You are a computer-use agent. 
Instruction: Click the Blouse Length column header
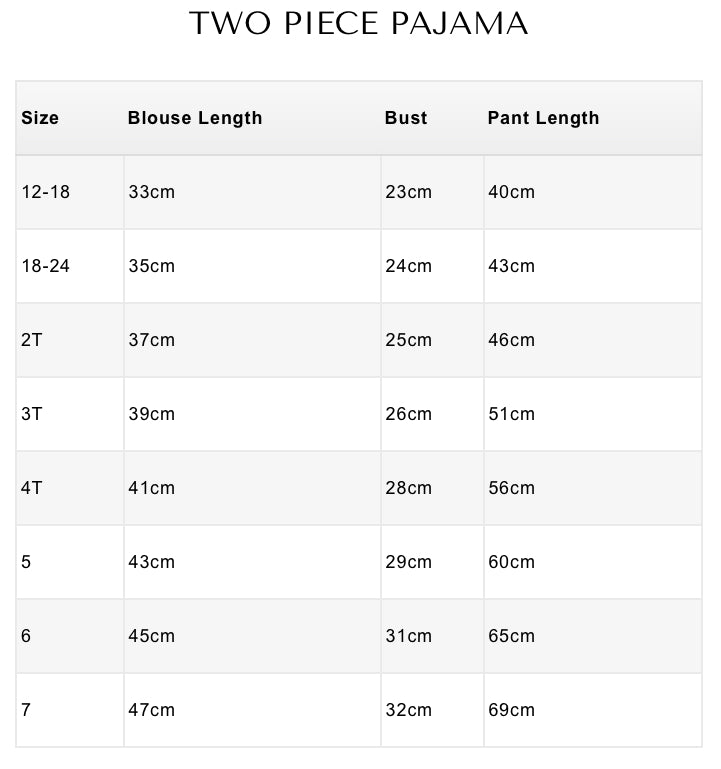coord(195,118)
